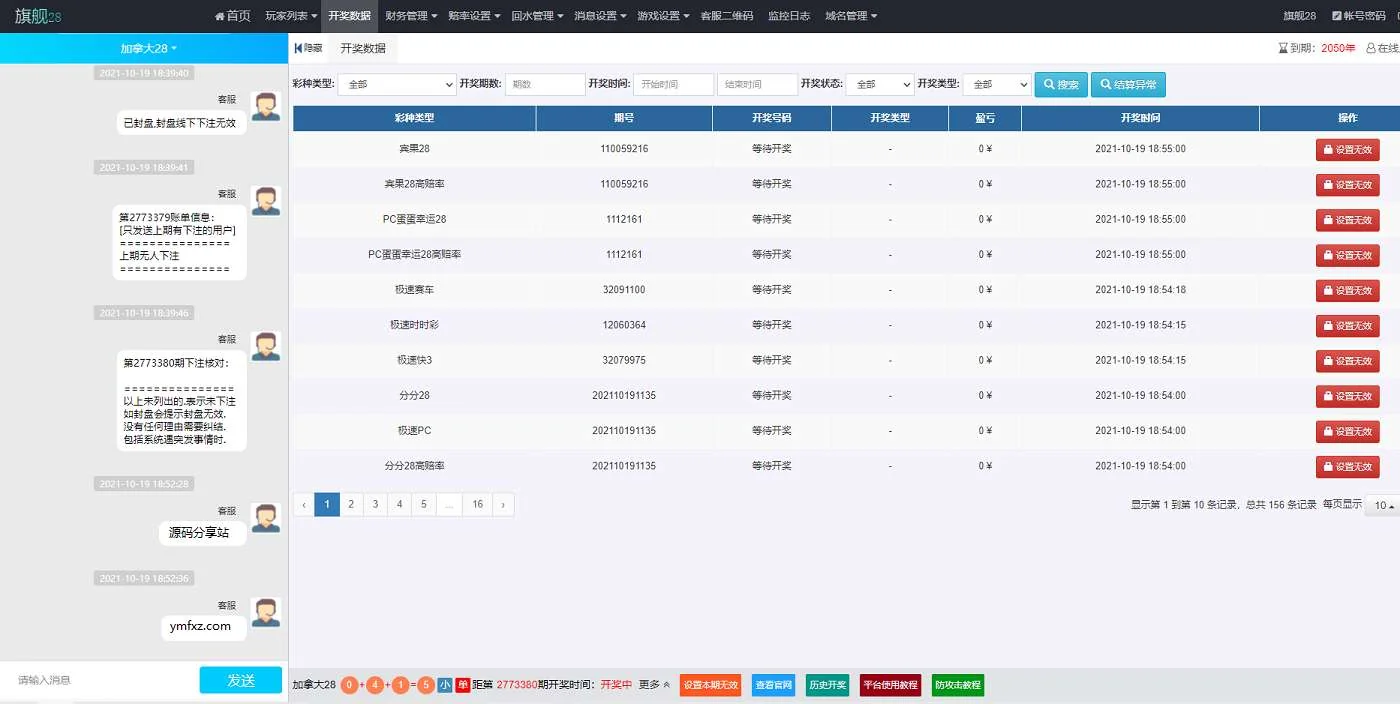
Task: Click the 发送 send button
Action: [x=240, y=678]
